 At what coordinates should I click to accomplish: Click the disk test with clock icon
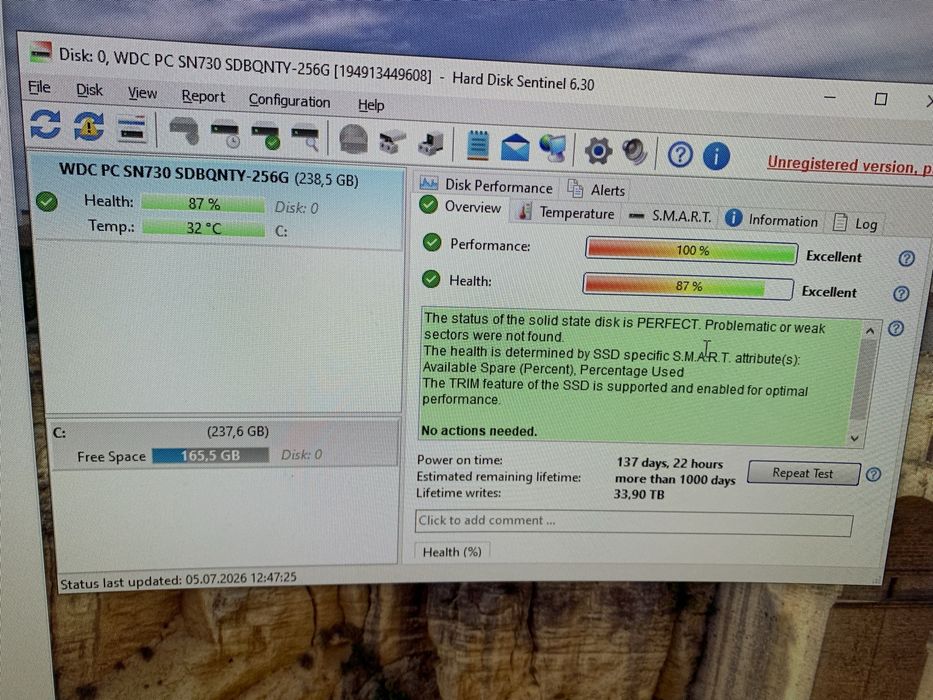(226, 134)
